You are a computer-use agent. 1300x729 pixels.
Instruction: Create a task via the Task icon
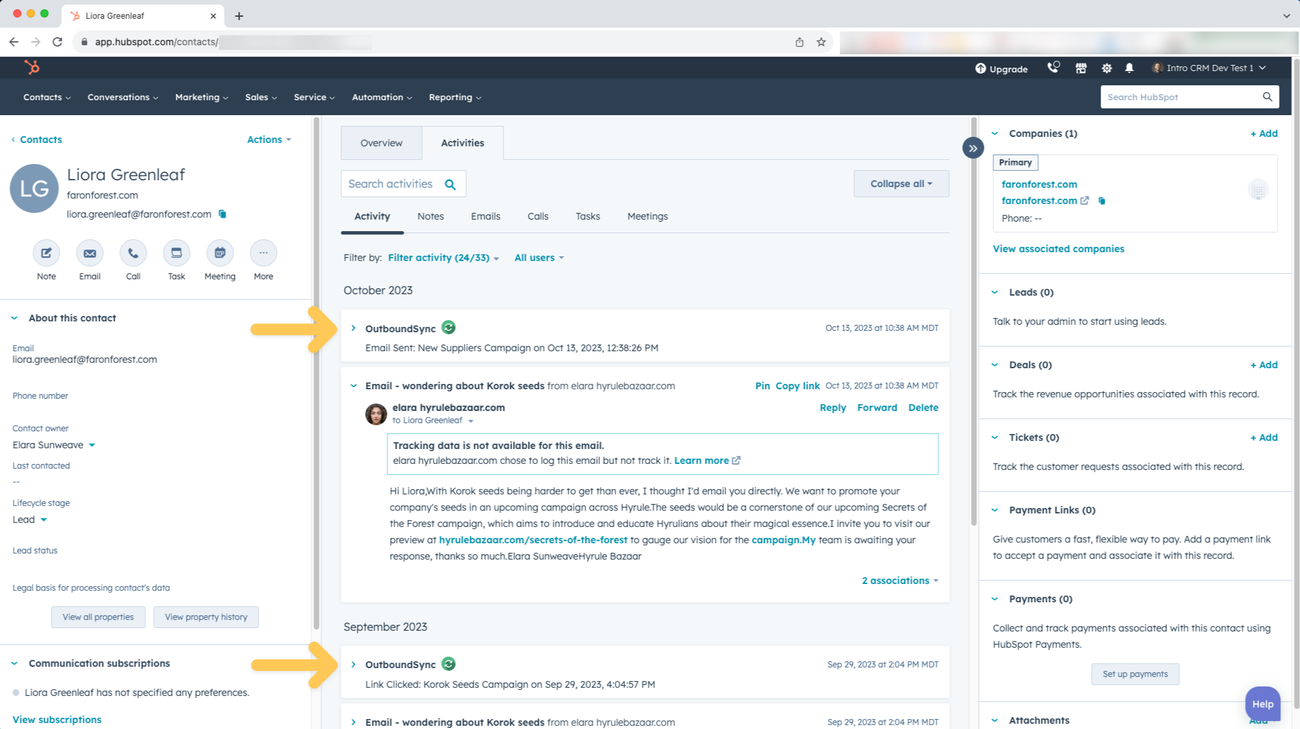[176, 253]
